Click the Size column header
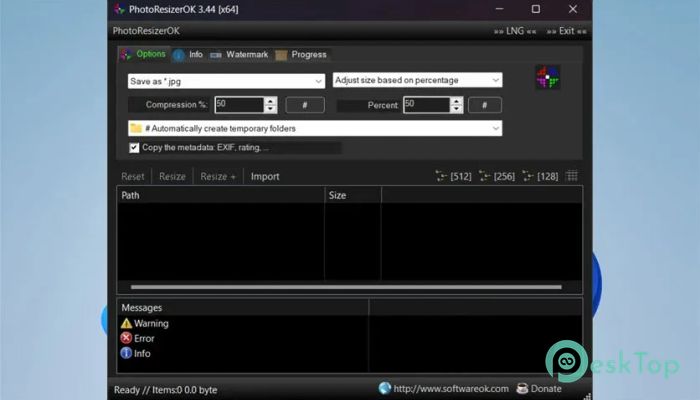Viewport: 700px width, 400px height. point(353,195)
